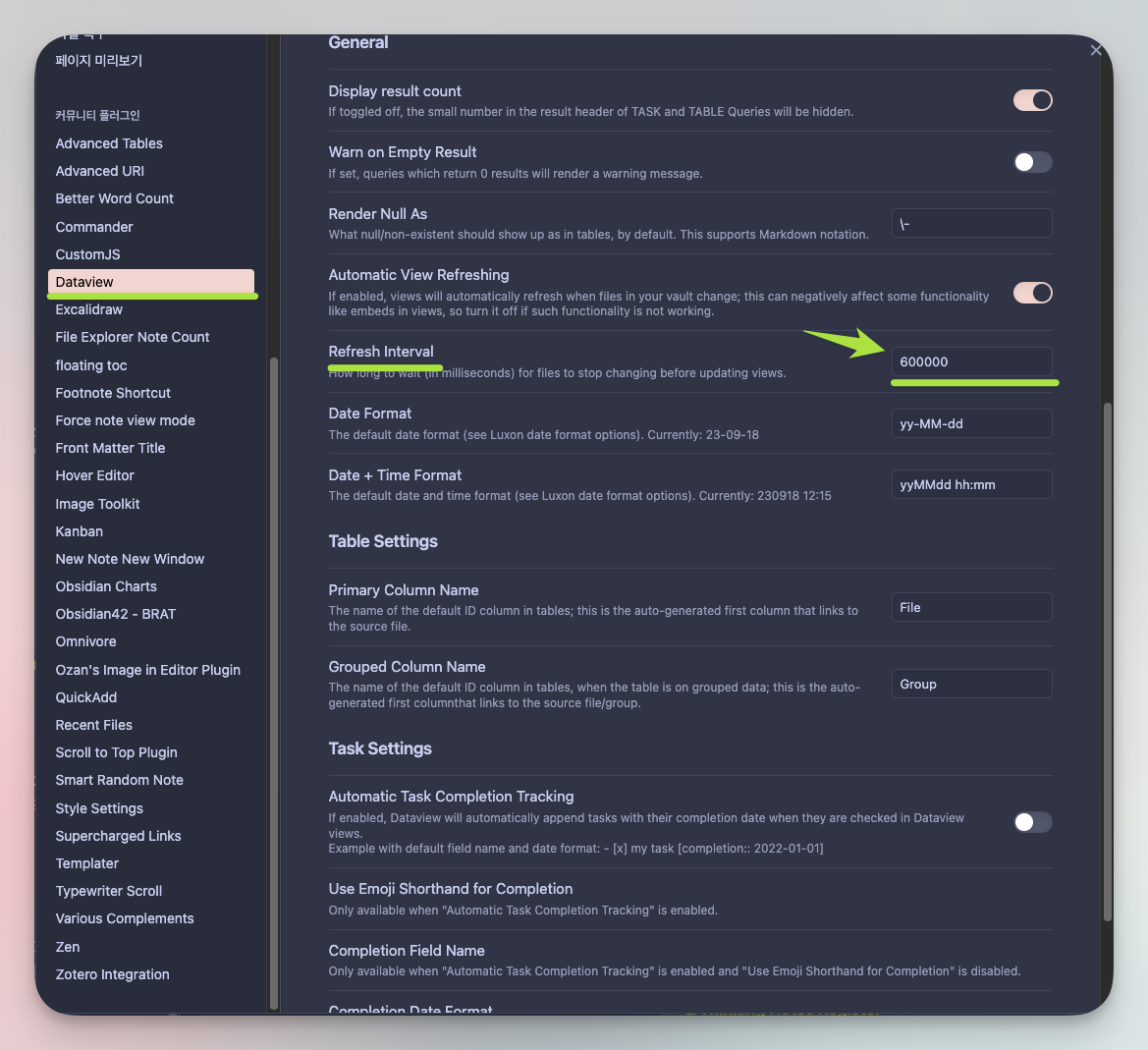Turn off Automatic View Refreshing

(x=1032, y=293)
